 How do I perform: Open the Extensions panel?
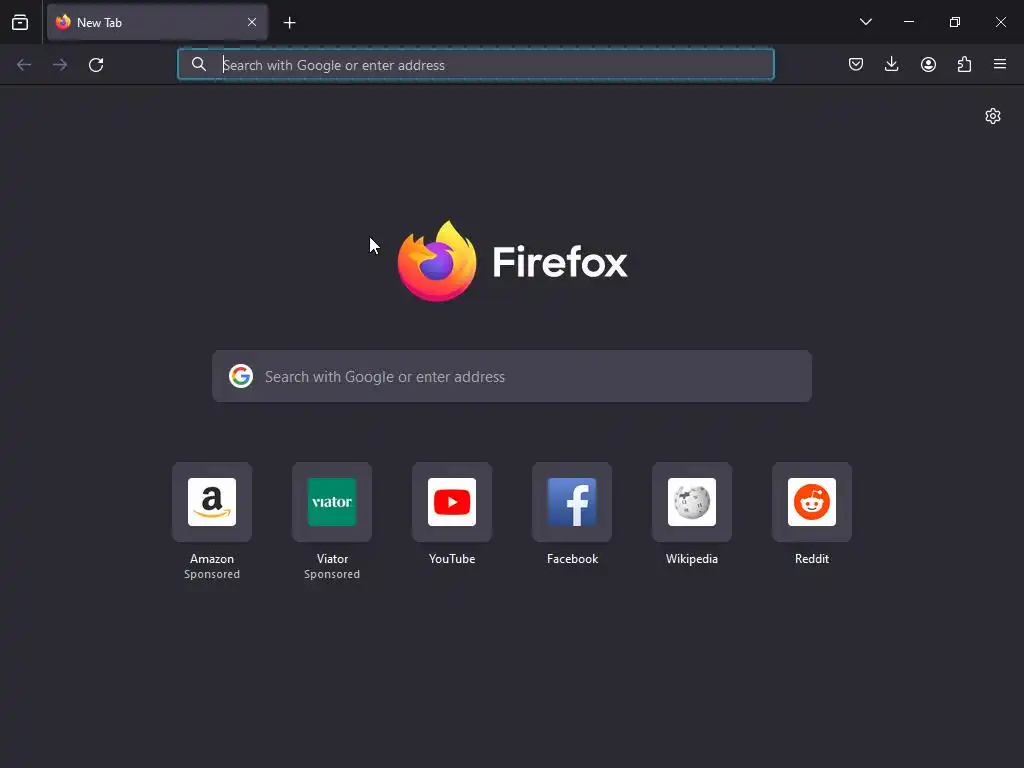coord(964,64)
